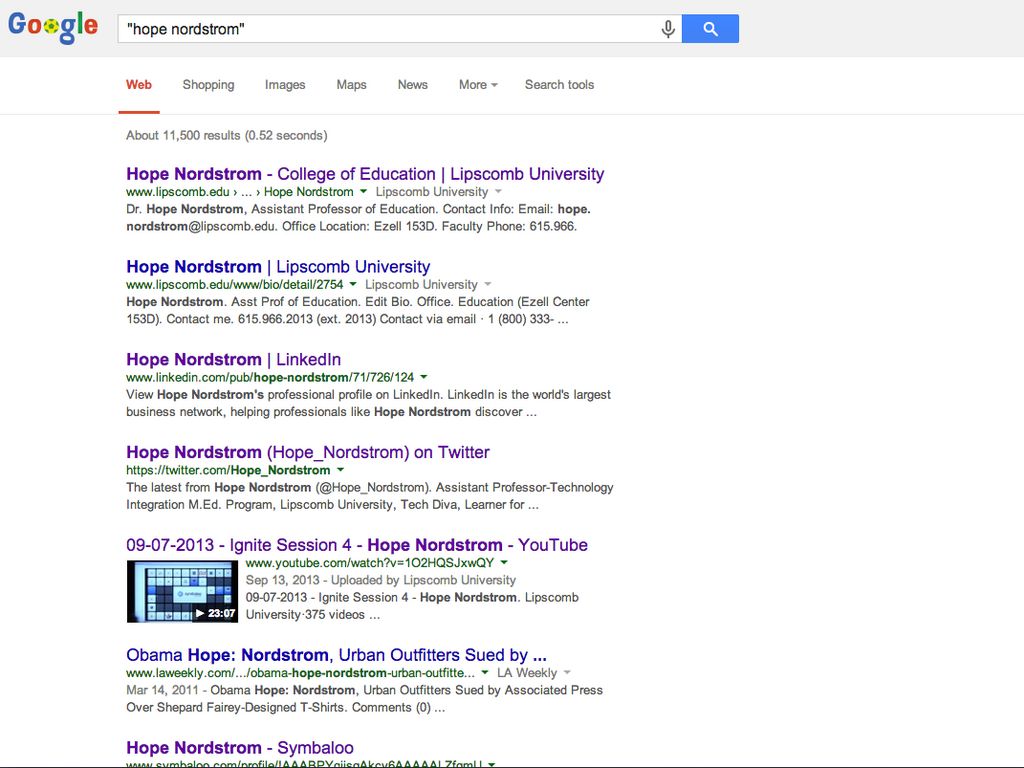1024x768 pixels.
Task: Select the Shopping tab
Action: (x=208, y=85)
